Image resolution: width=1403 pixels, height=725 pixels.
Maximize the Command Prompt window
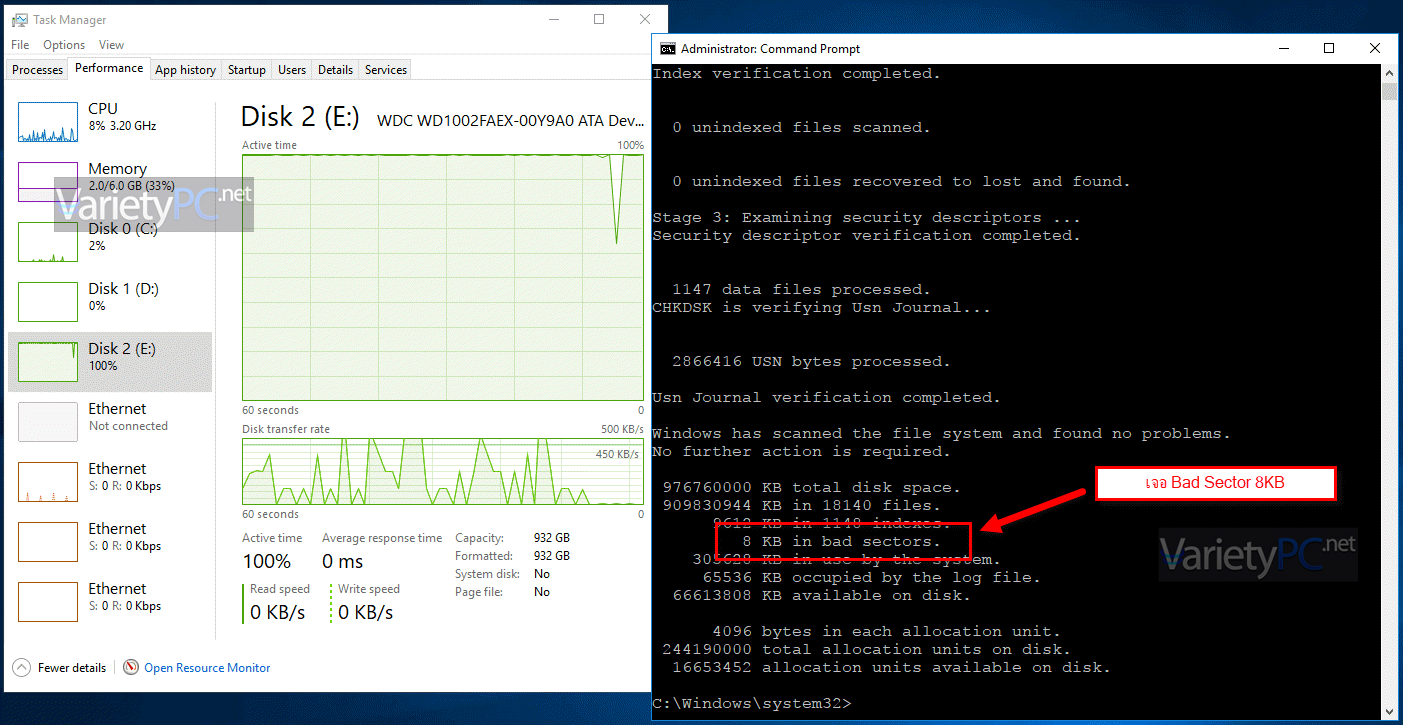click(x=1329, y=49)
